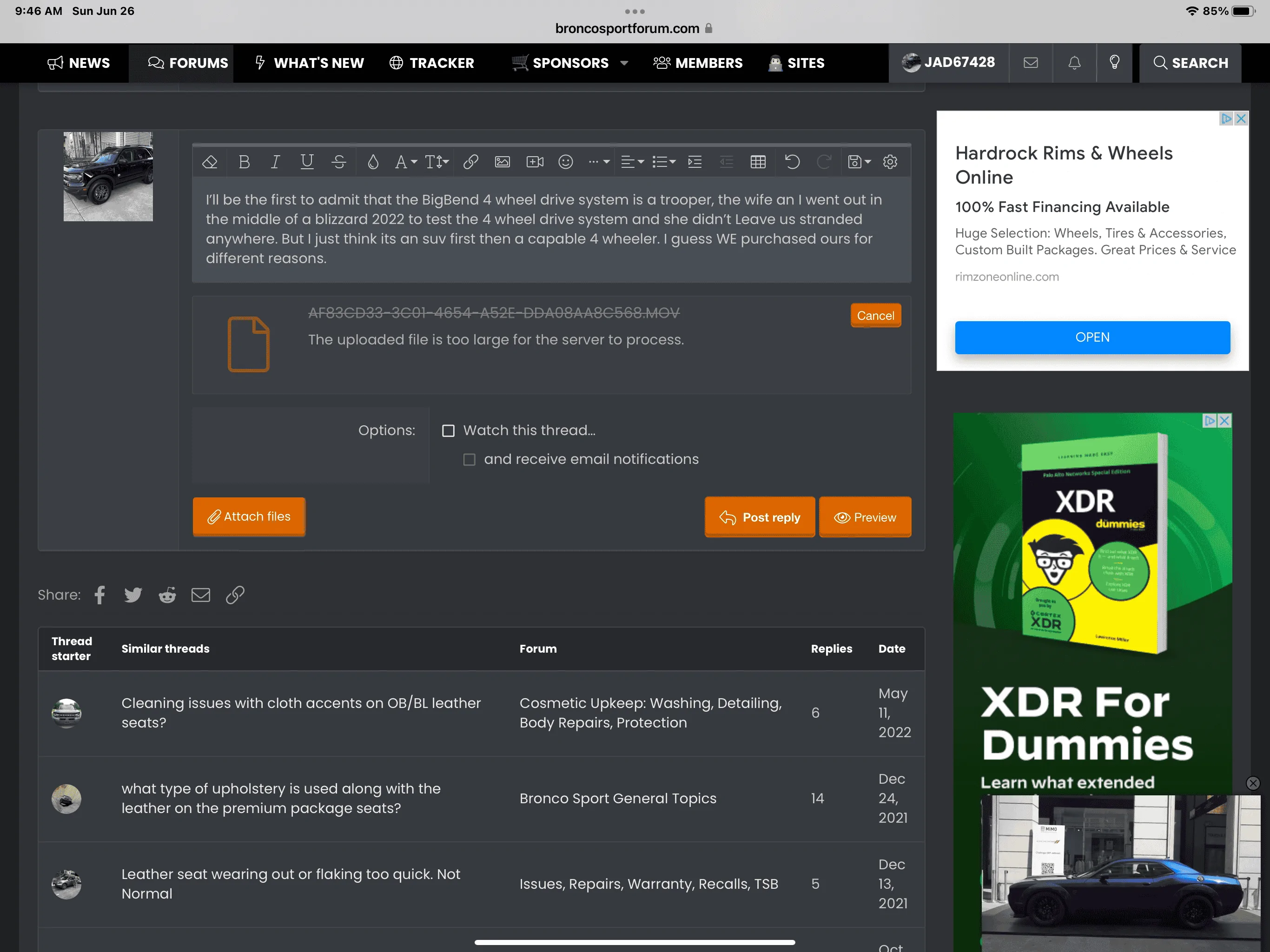1270x952 pixels.
Task: Open notification bell alerts
Action: click(x=1074, y=63)
